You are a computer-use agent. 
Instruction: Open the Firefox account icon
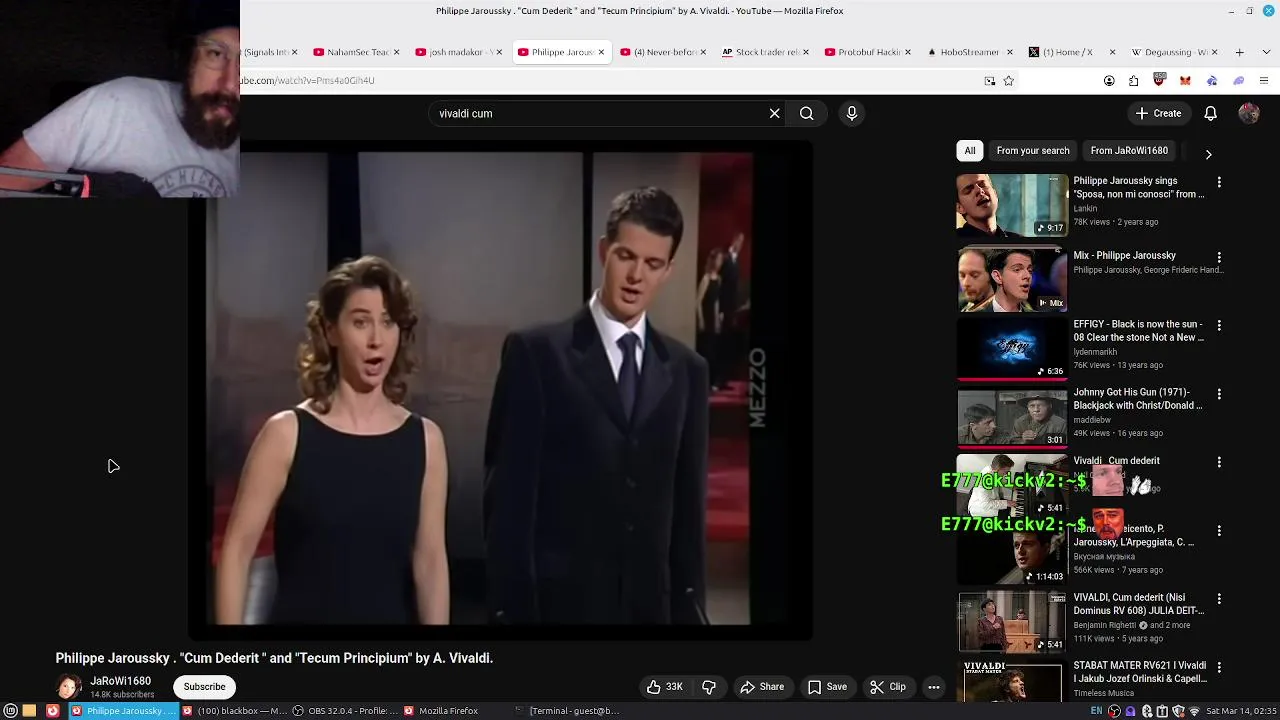pyautogui.click(x=1109, y=81)
